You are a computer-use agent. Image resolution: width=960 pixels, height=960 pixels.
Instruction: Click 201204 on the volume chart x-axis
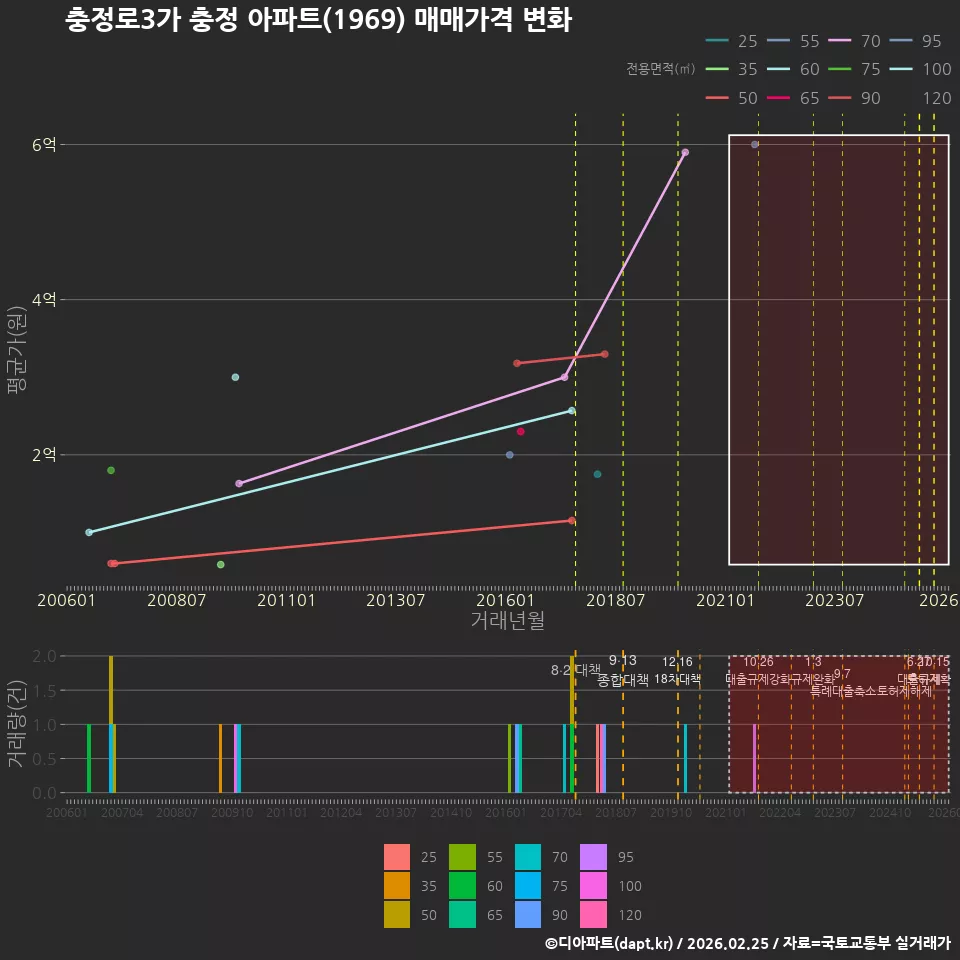click(x=341, y=812)
